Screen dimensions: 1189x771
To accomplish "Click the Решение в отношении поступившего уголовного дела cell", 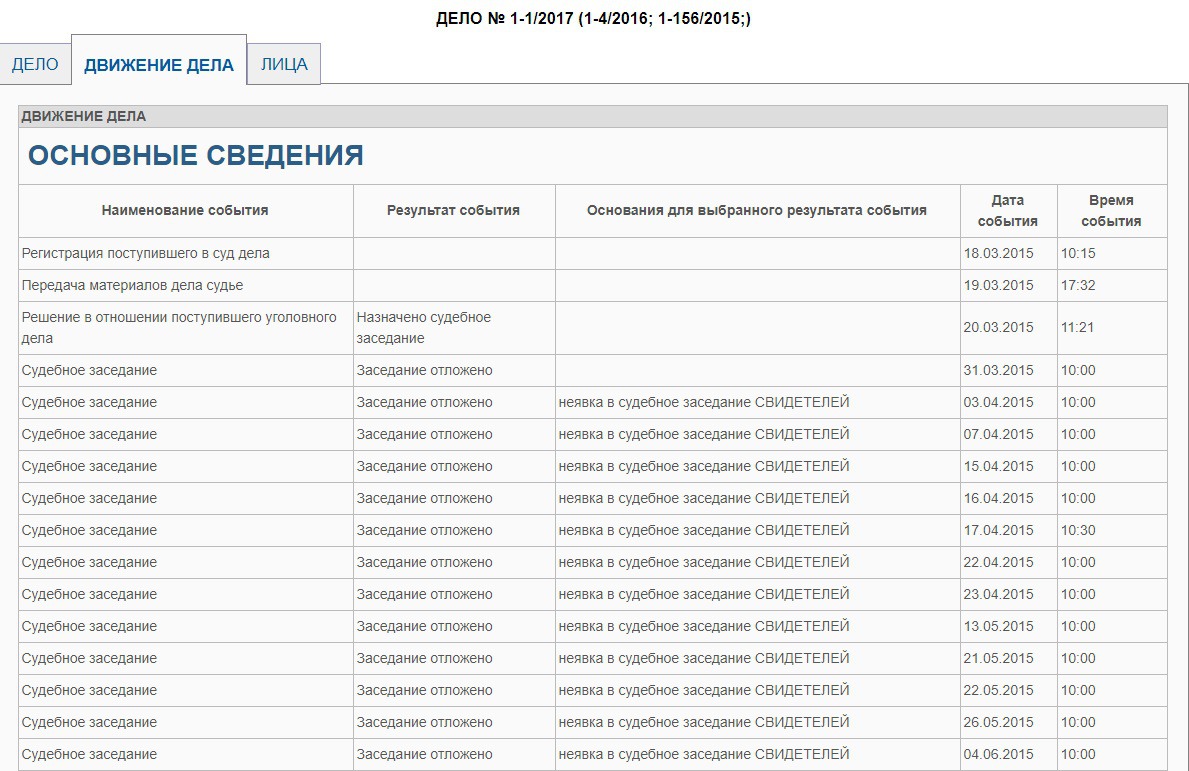I will coord(179,327).
